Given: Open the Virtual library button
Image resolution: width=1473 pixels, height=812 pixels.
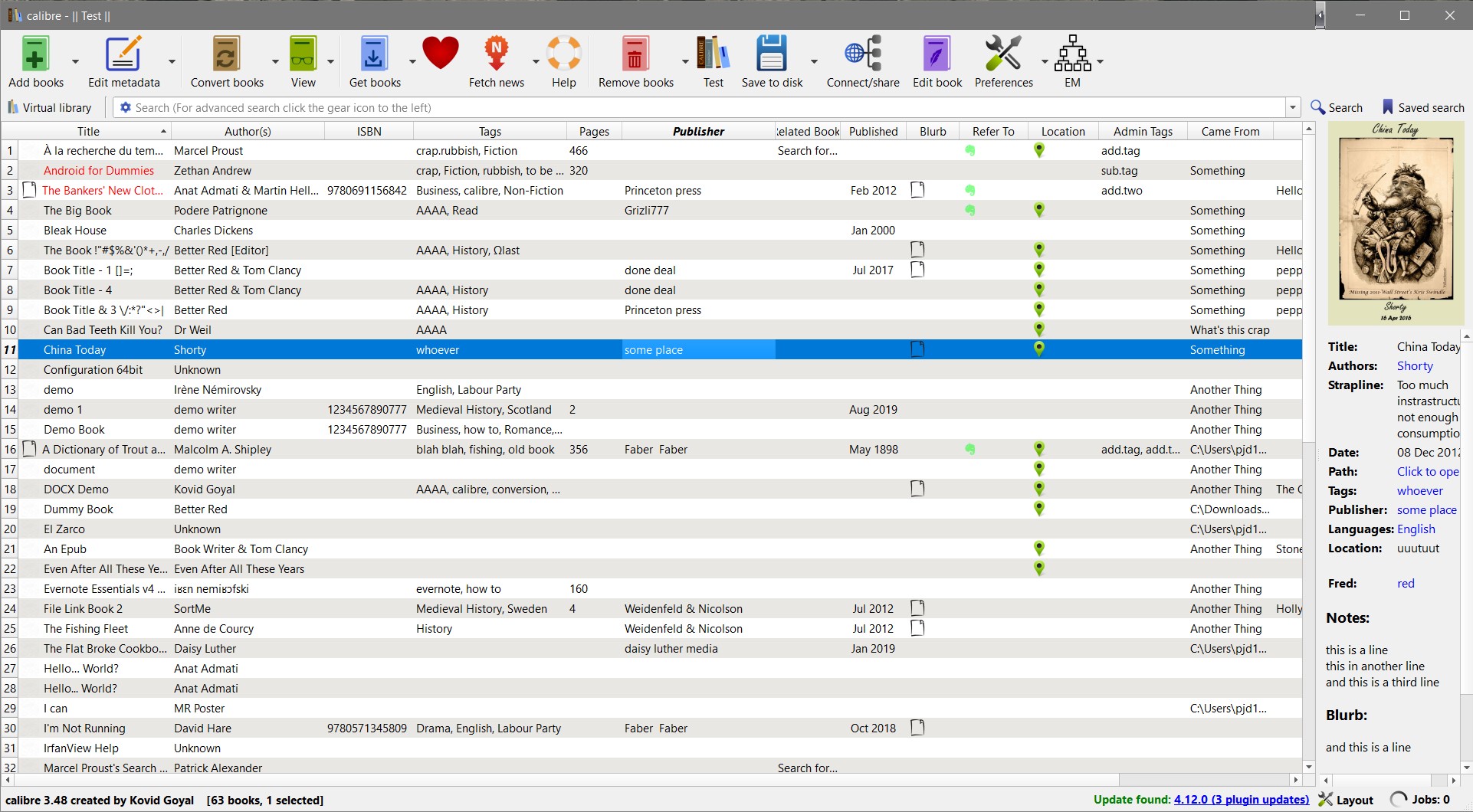Looking at the screenshot, I should 50,108.
